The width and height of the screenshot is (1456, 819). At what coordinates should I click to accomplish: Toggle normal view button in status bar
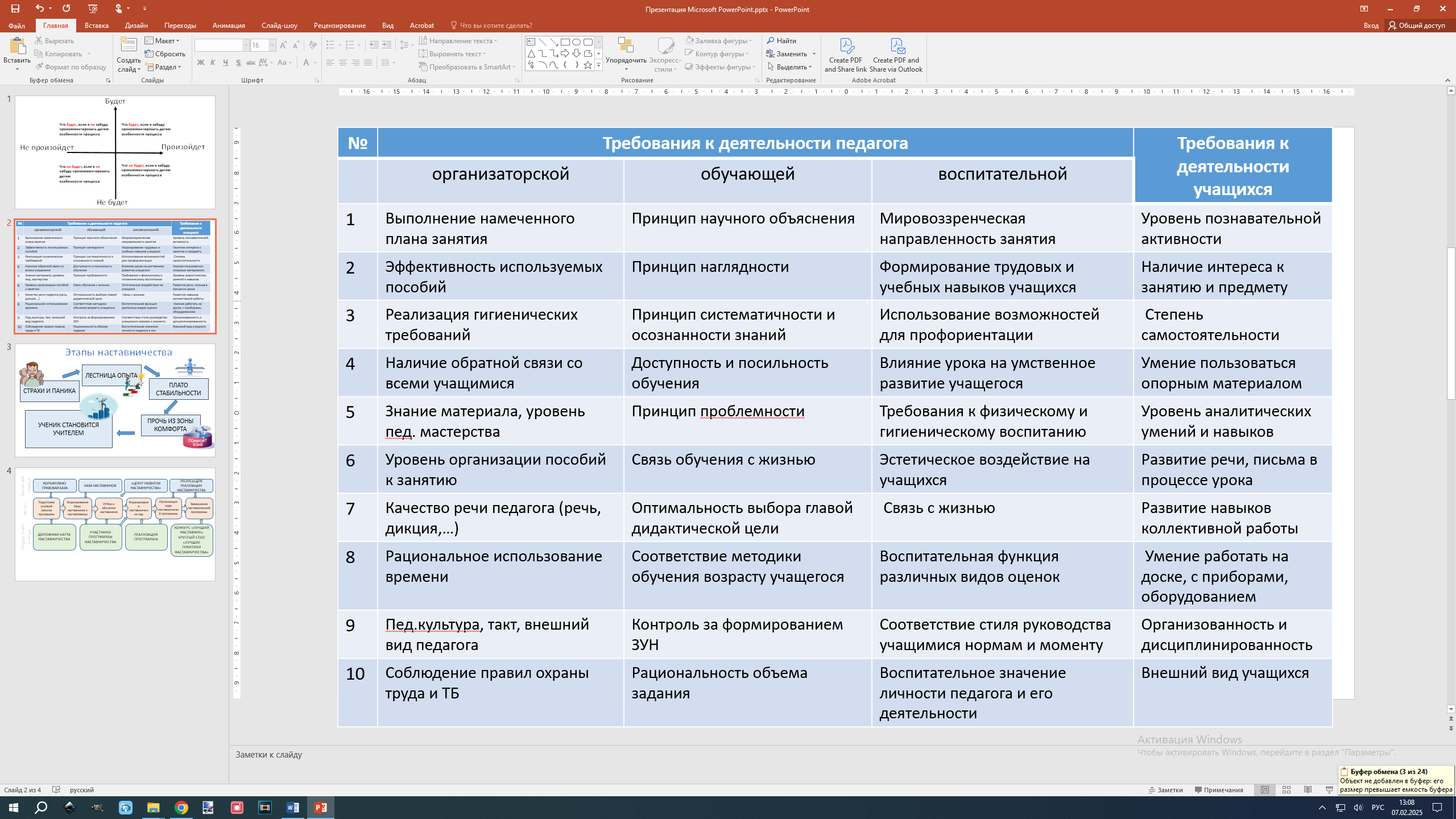tap(1265, 790)
